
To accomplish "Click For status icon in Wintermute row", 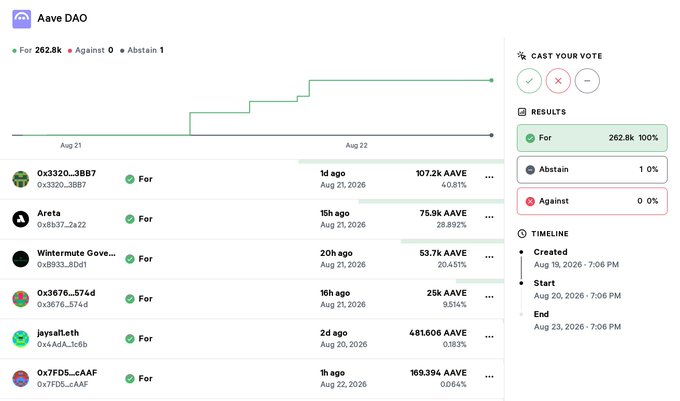I will click(x=130, y=259).
